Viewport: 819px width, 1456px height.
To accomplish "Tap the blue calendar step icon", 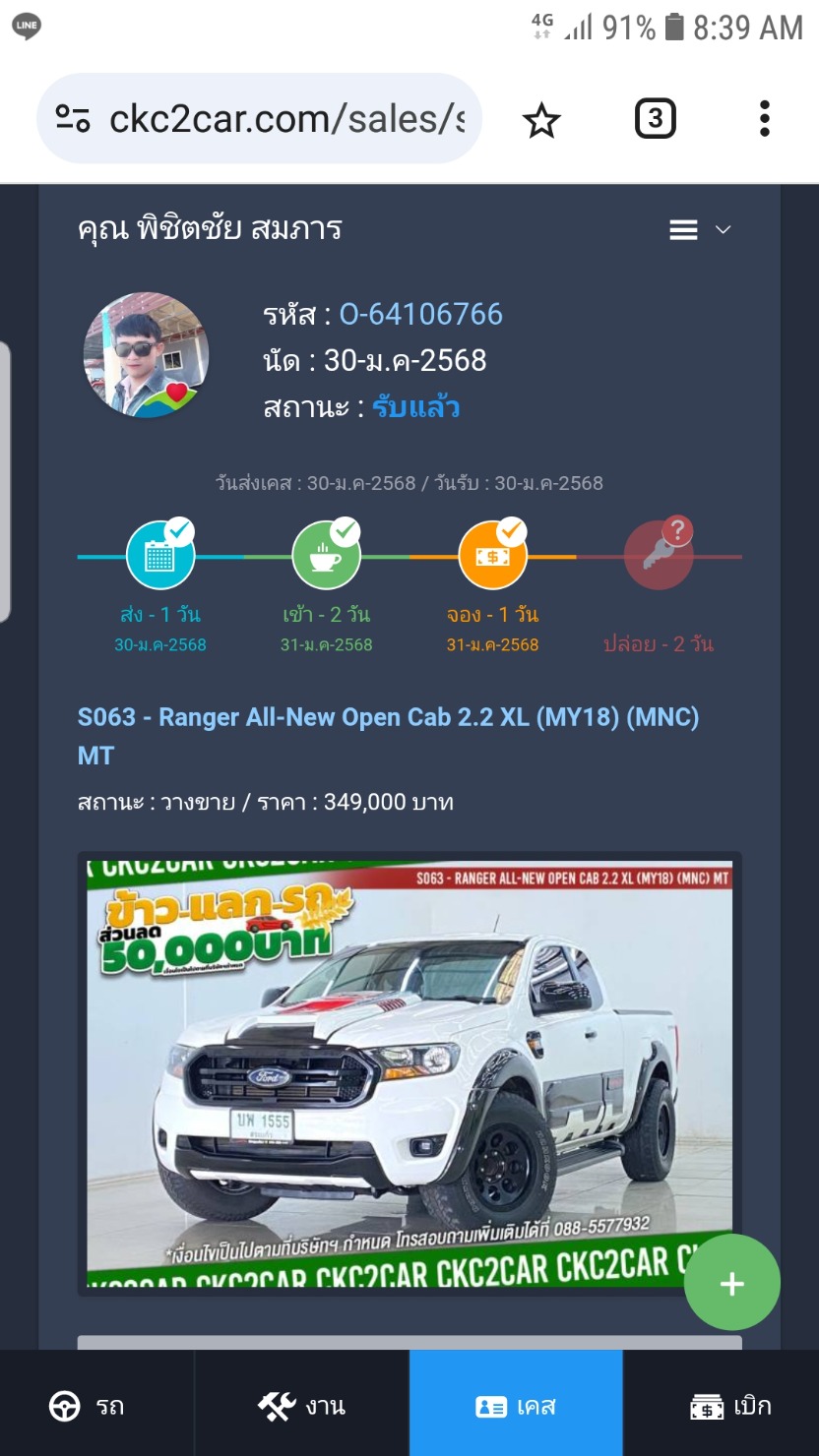I will 160,556.
